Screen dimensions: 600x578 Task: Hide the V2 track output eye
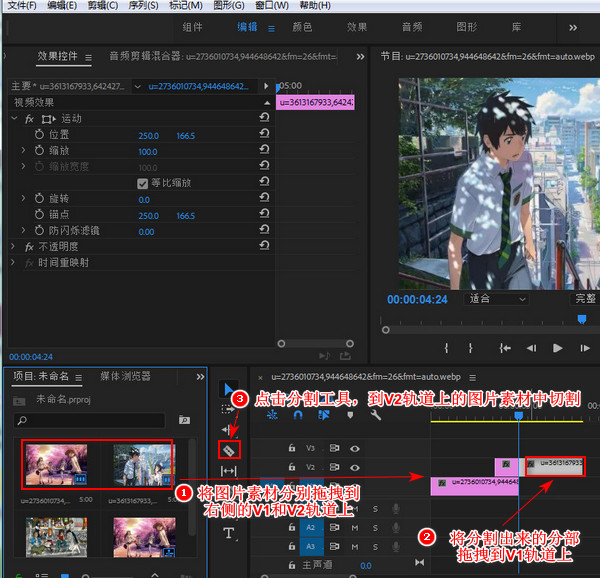pos(355,467)
